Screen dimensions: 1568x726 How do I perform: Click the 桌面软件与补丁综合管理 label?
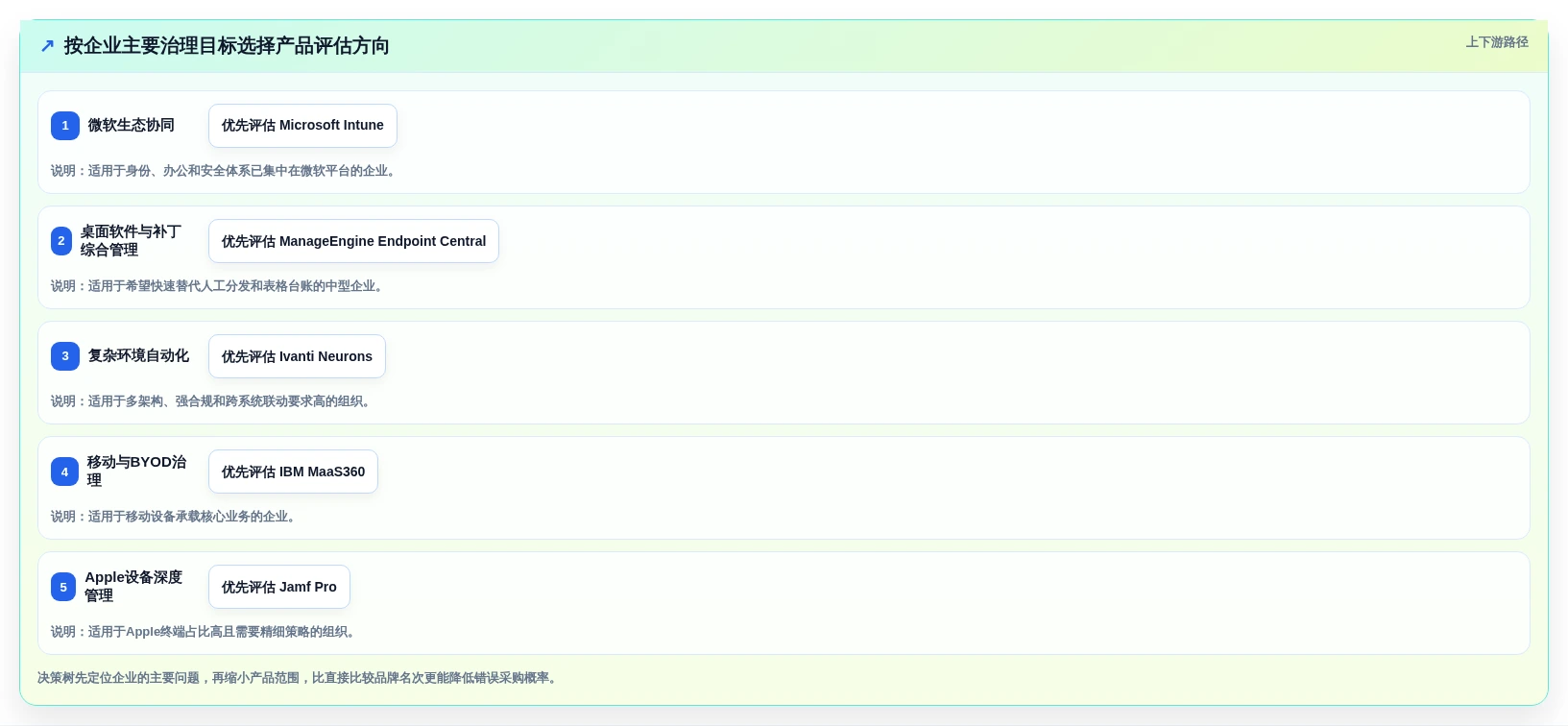click(x=131, y=241)
